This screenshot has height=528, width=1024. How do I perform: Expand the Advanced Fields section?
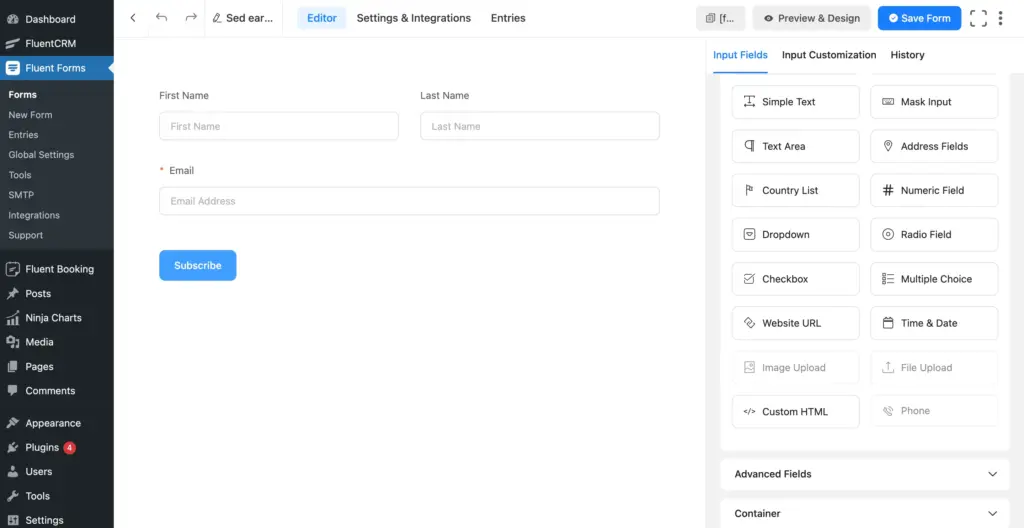(865, 474)
